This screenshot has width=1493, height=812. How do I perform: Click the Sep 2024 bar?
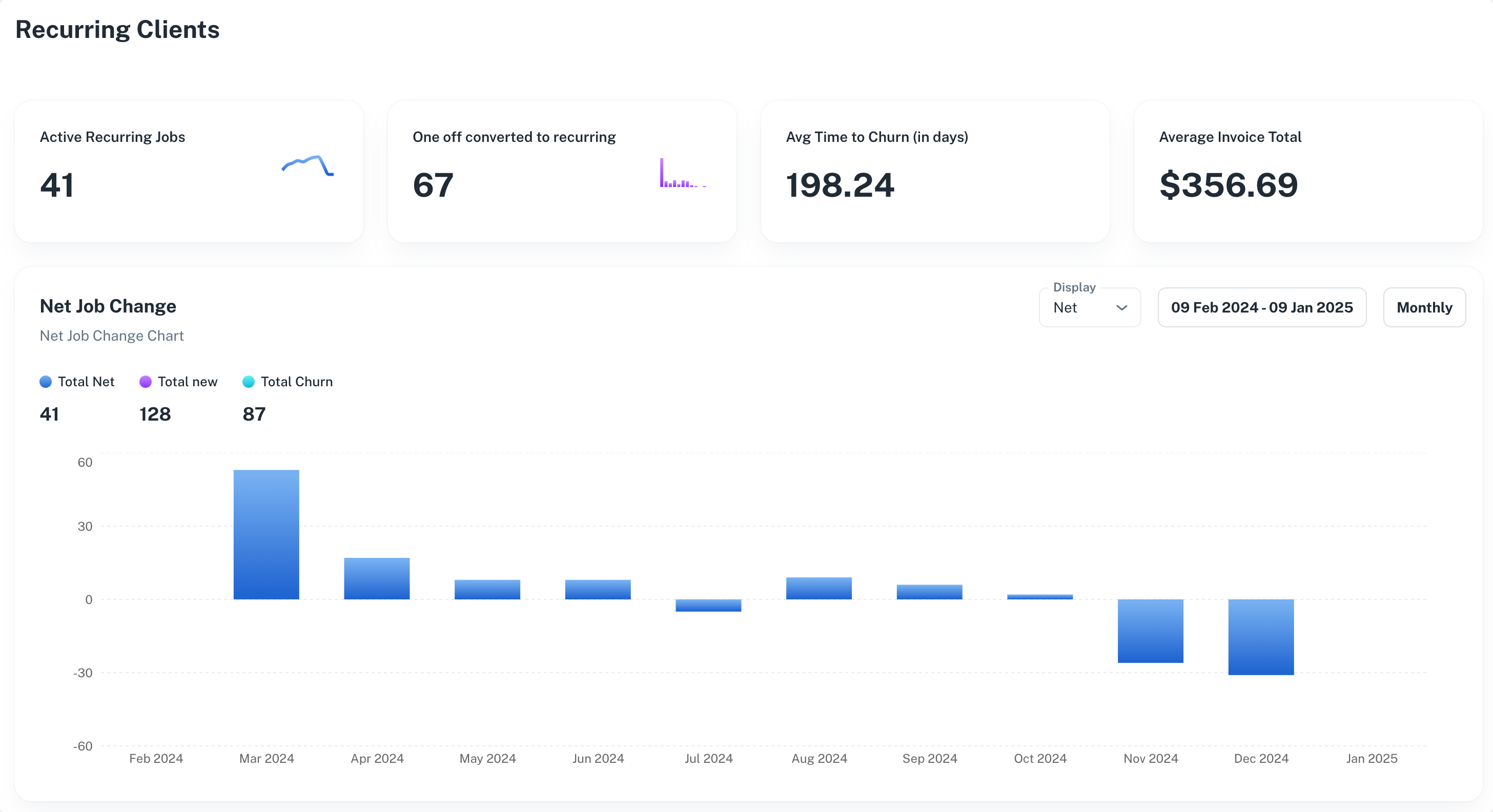tap(929, 592)
